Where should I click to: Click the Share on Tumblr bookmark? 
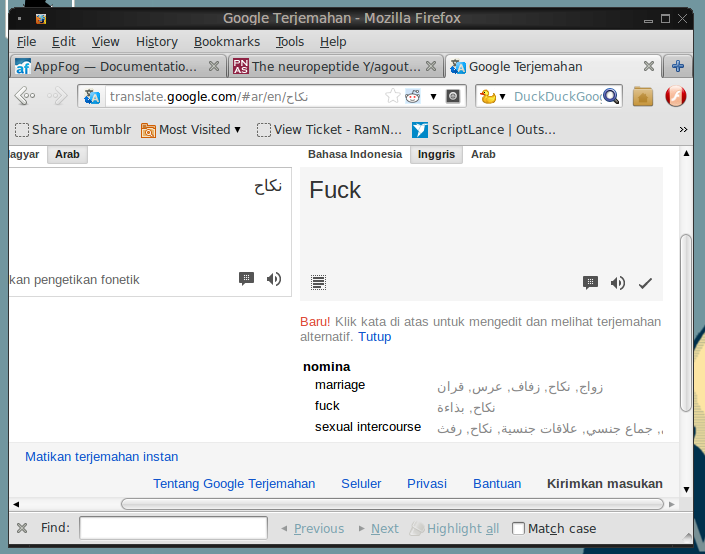pyautogui.click(x=73, y=130)
